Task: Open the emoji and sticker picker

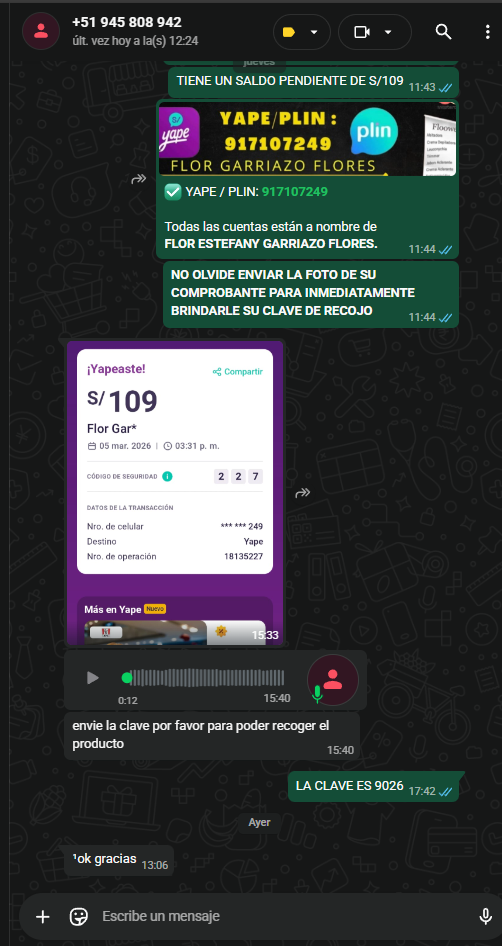Action: point(78,917)
